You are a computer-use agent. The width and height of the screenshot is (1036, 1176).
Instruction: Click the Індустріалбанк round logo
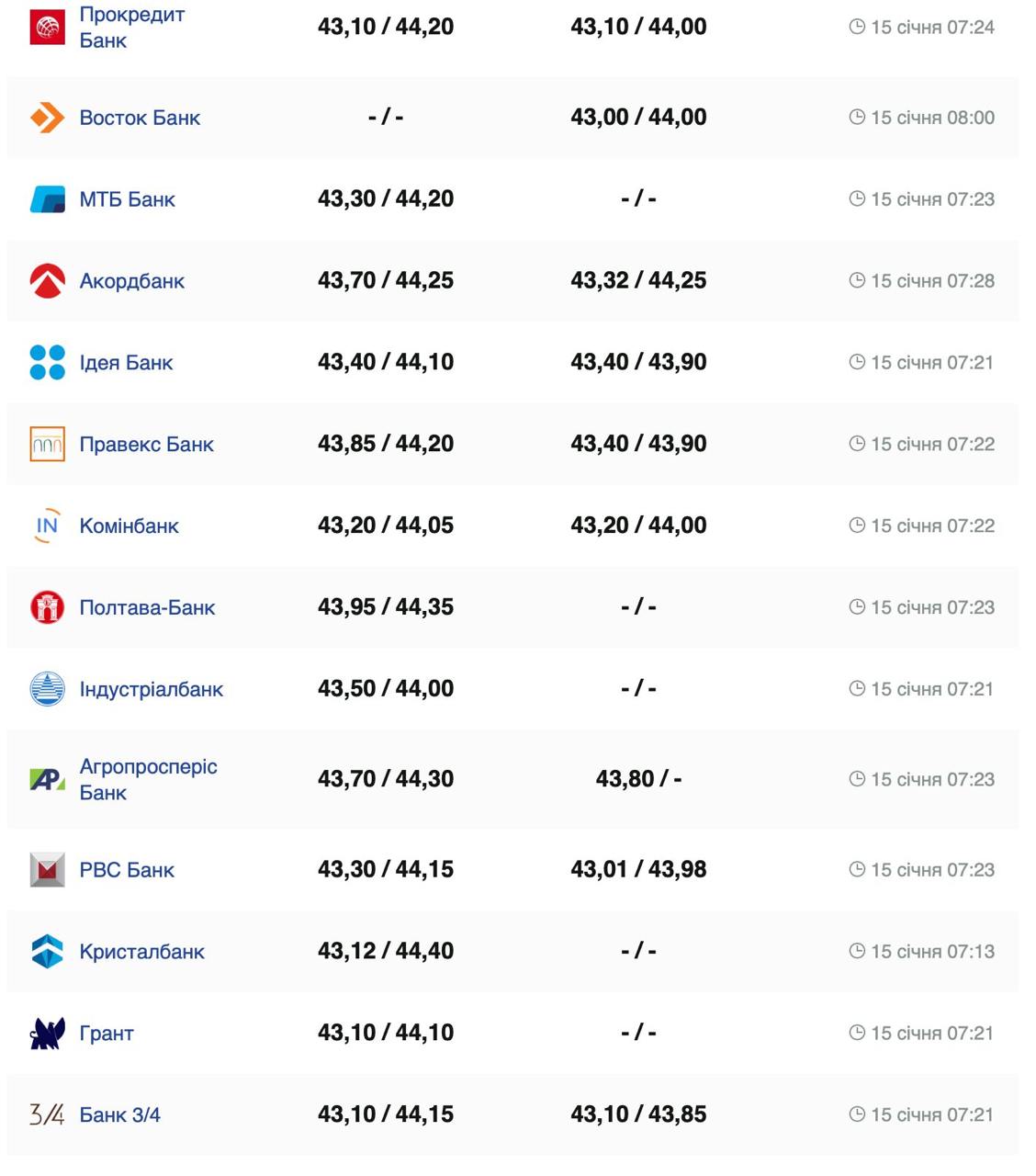pyautogui.click(x=47, y=689)
